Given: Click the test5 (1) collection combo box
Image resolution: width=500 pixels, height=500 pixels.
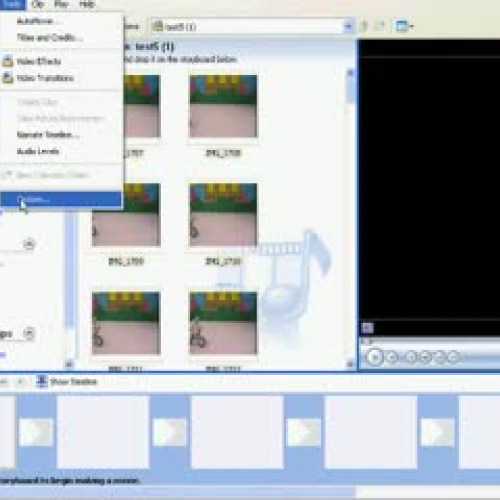Looking at the screenshot, I should click(x=252, y=26).
